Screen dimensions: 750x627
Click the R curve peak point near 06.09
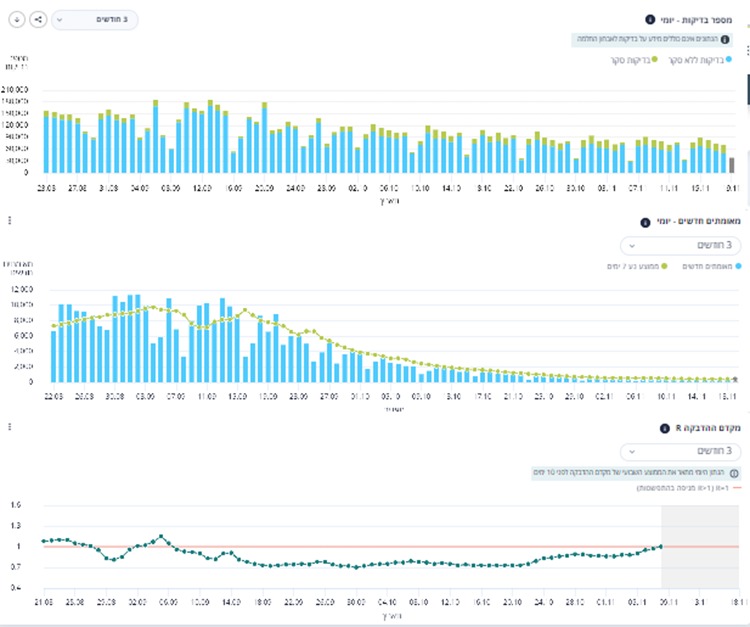pos(161,537)
